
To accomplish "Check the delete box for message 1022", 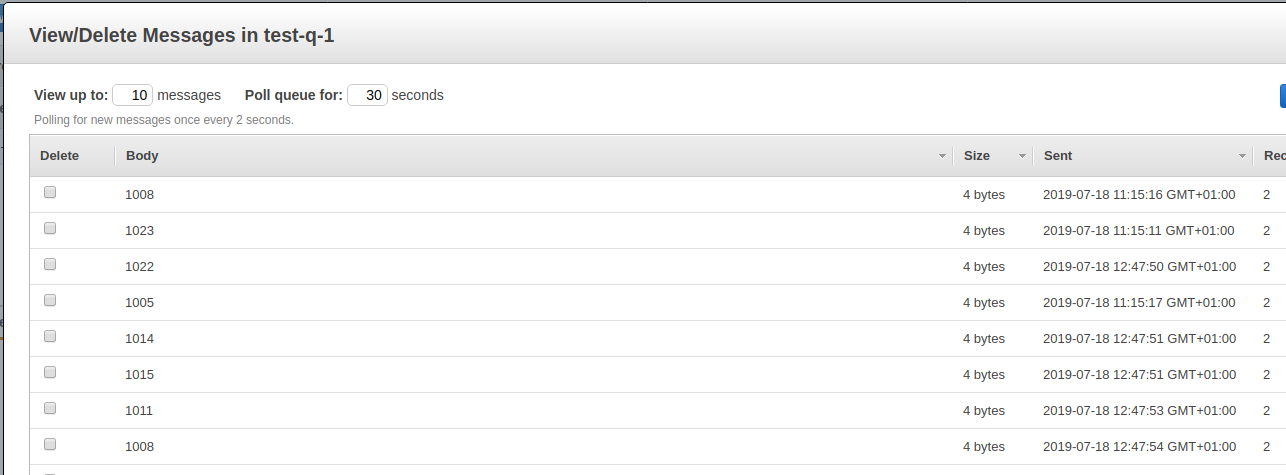I will click(50, 265).
